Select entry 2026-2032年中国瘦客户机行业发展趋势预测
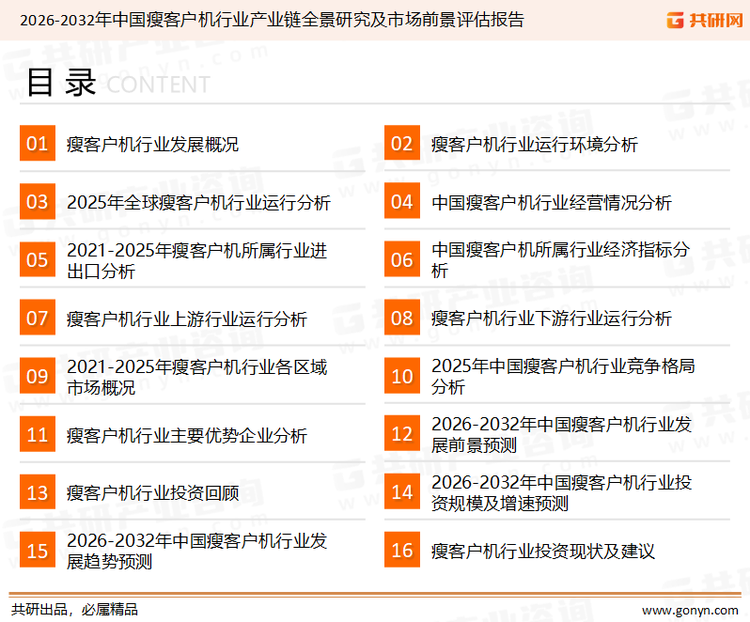 tap(197, 551)
